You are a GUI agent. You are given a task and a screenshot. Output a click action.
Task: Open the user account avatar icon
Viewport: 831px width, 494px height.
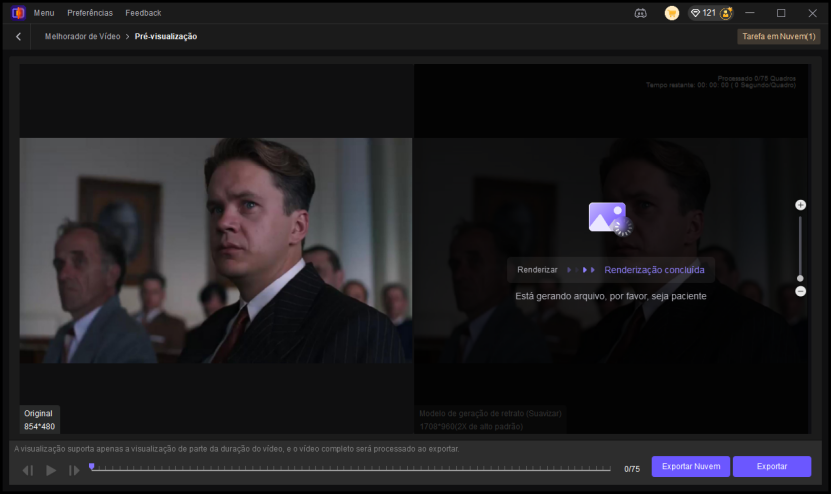point(726,13)
